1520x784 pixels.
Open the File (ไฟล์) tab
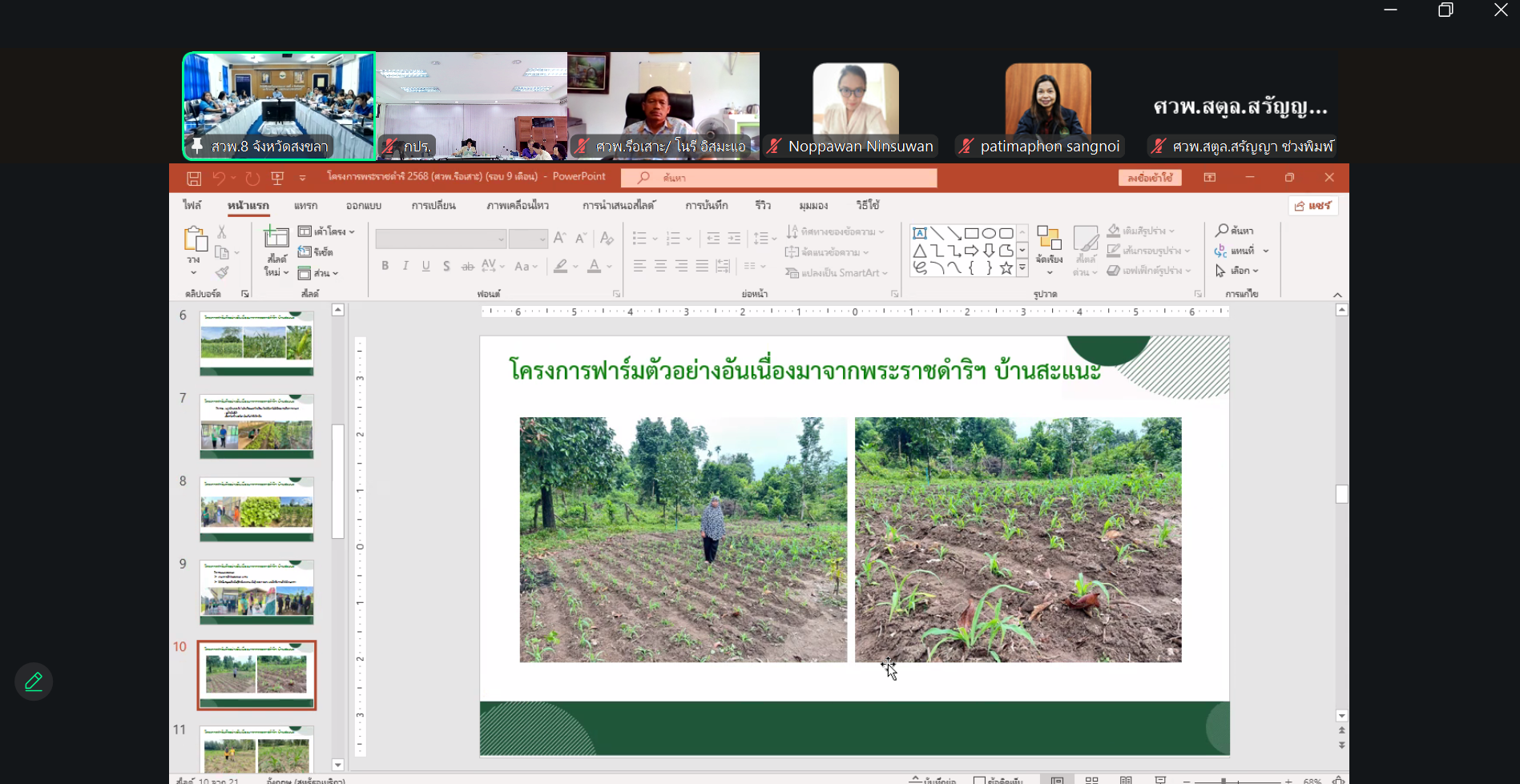192,206
